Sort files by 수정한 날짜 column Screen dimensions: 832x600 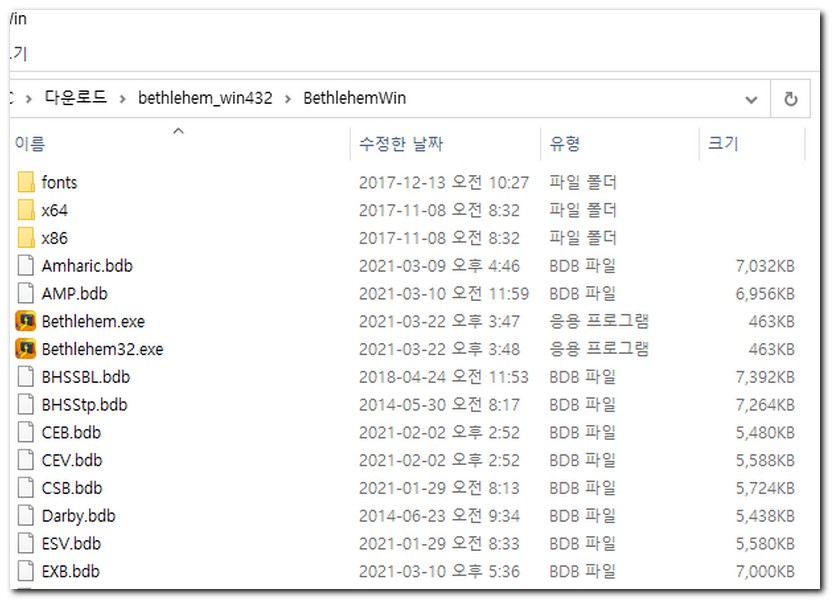401,144
